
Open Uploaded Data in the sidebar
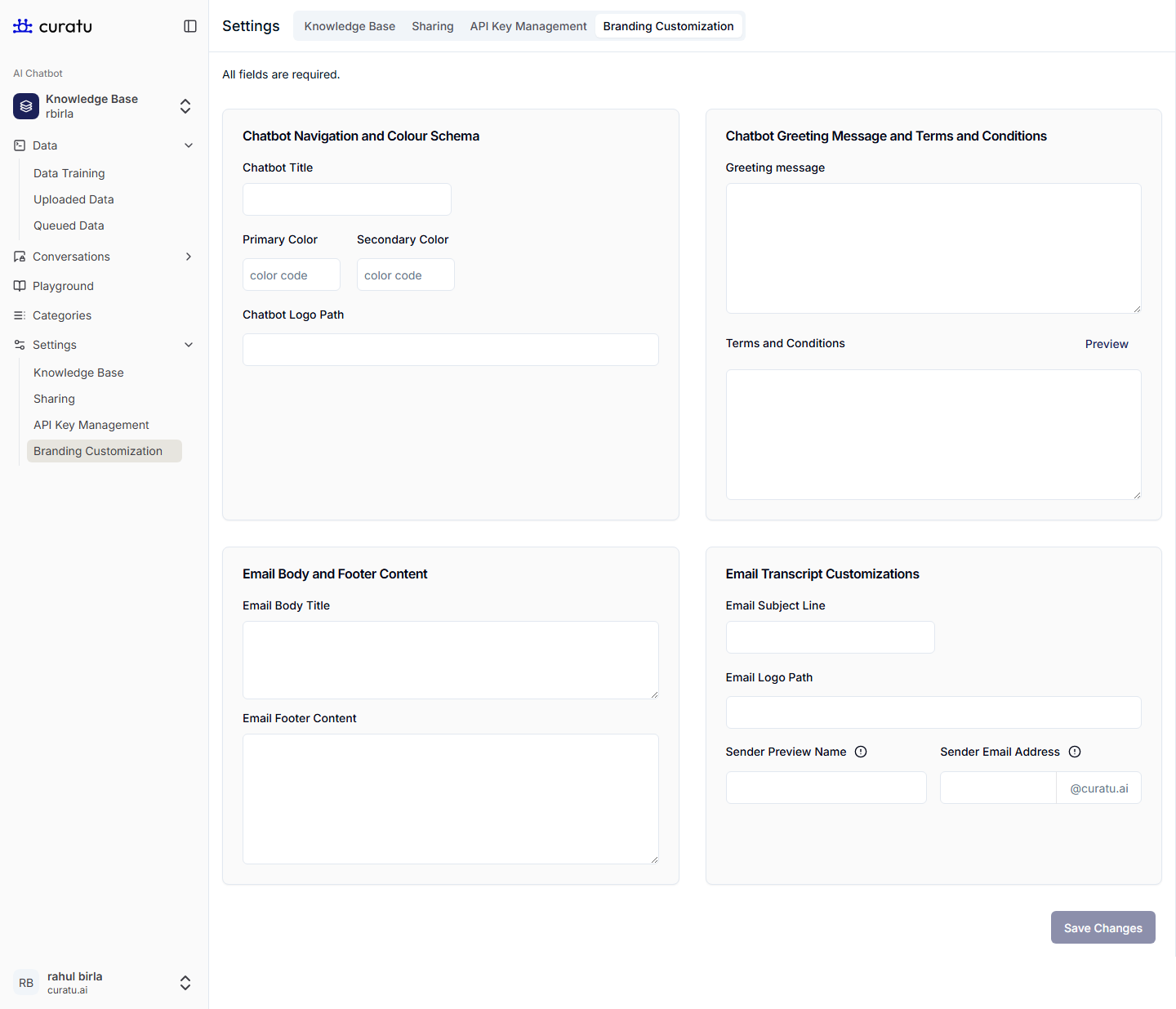[x=73, y=199]
